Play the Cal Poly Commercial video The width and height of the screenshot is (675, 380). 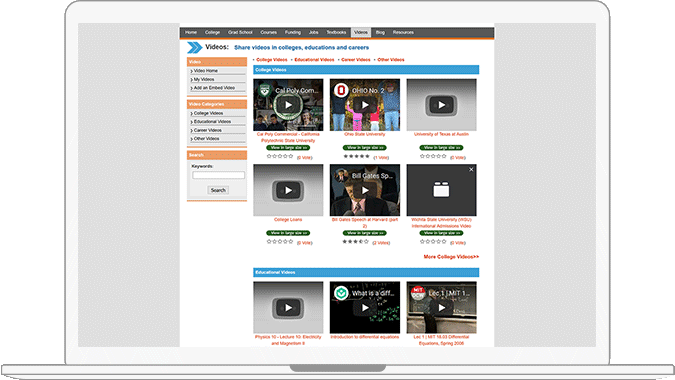(288, 105)
